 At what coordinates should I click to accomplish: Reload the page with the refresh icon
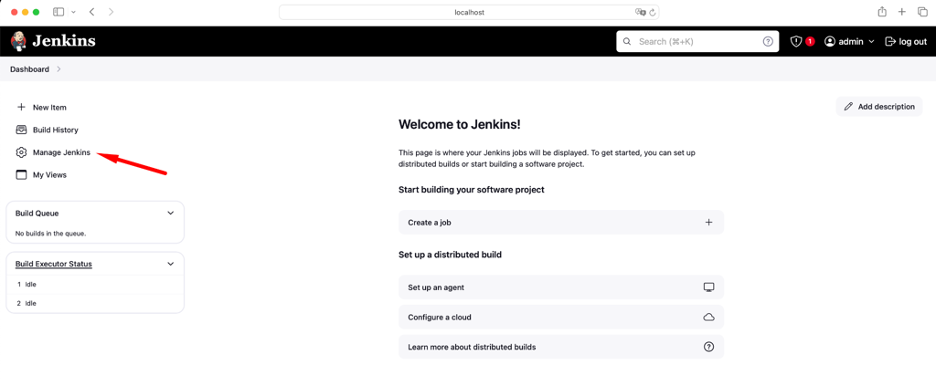(x=652, y=12)
